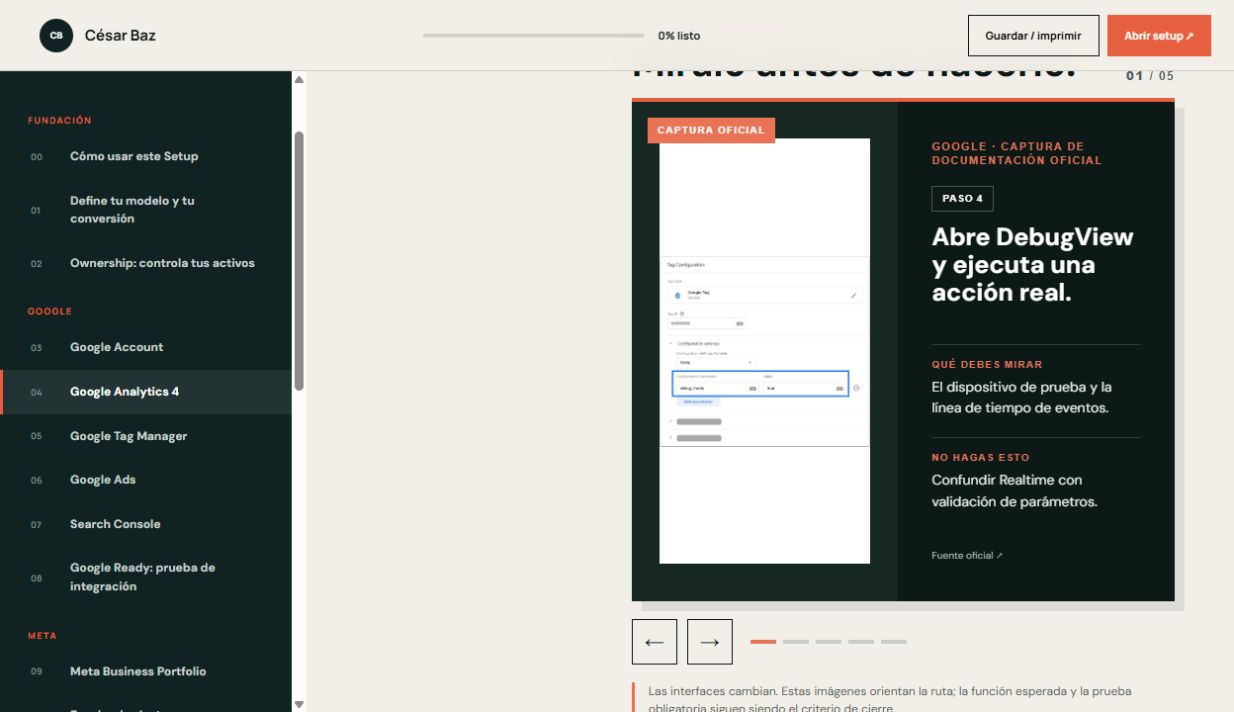The image size is (1234, 712).
Task: Open Define tu modelo y tu conversión
Action: 146,210
